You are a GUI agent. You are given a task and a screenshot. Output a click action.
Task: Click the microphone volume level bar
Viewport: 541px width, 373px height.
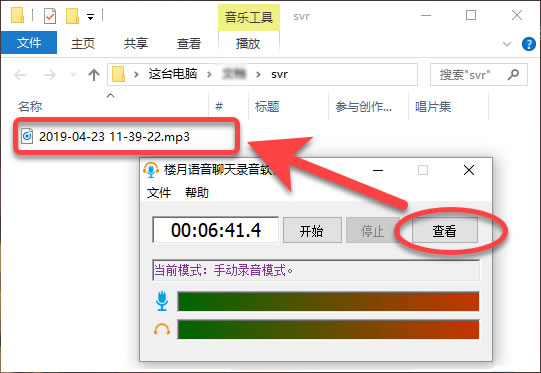click(x=328, y=301)
